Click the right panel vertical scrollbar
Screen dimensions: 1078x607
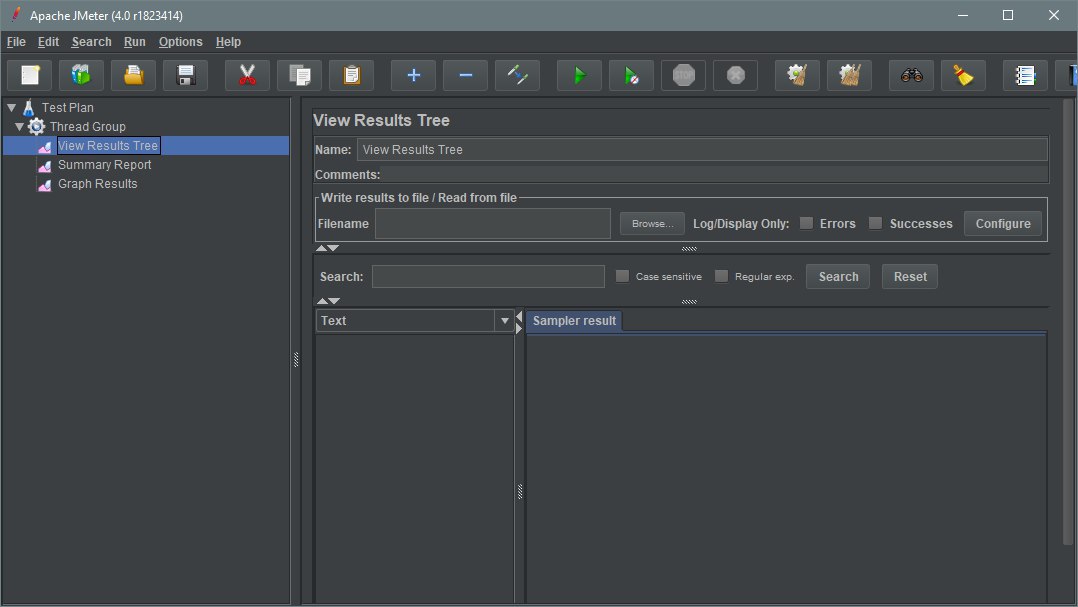click(x=1068, y=323)
